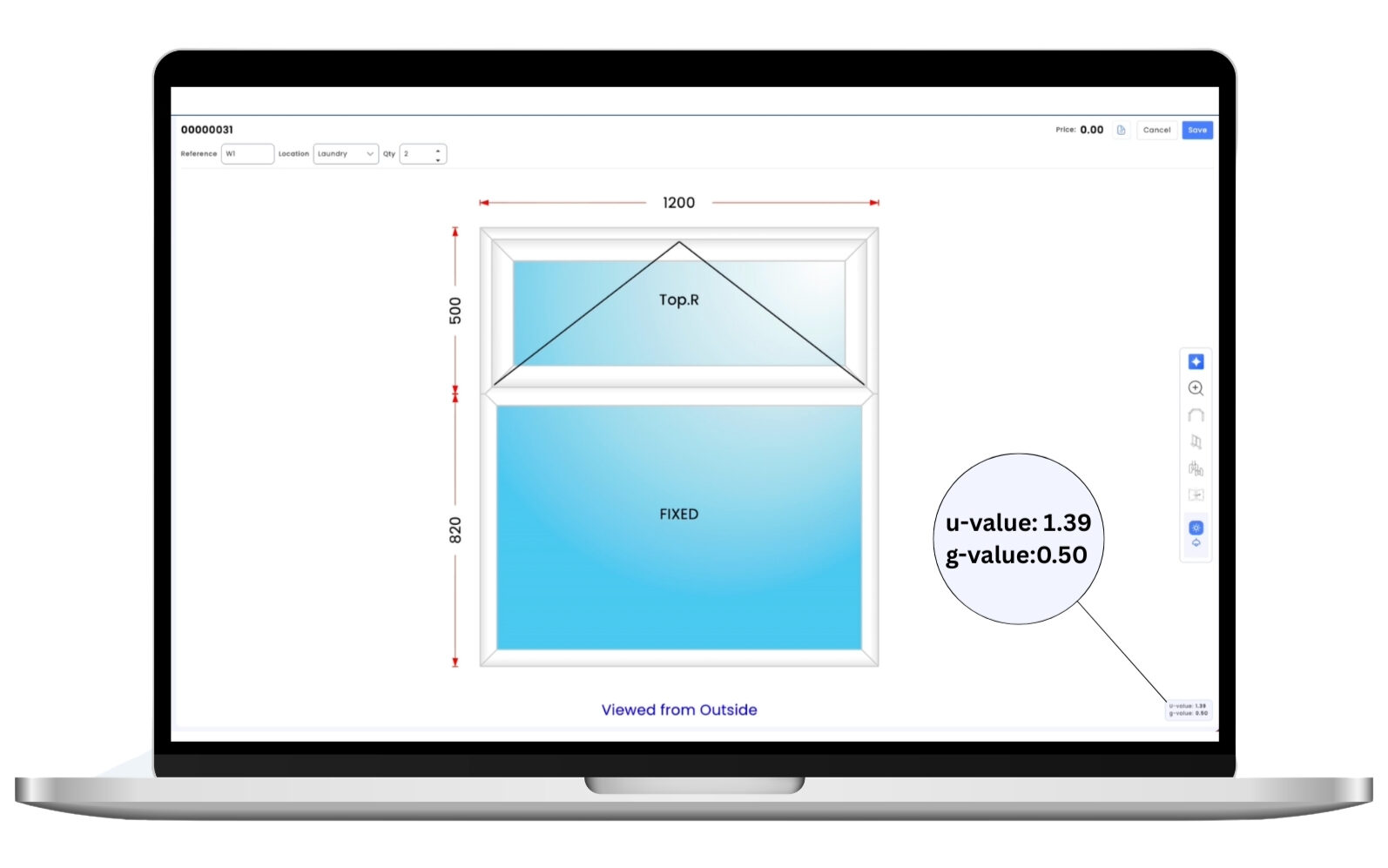Click the Reference input field containing W1
This screenshot has width=1388, height=868.
[x=247, y=154]
